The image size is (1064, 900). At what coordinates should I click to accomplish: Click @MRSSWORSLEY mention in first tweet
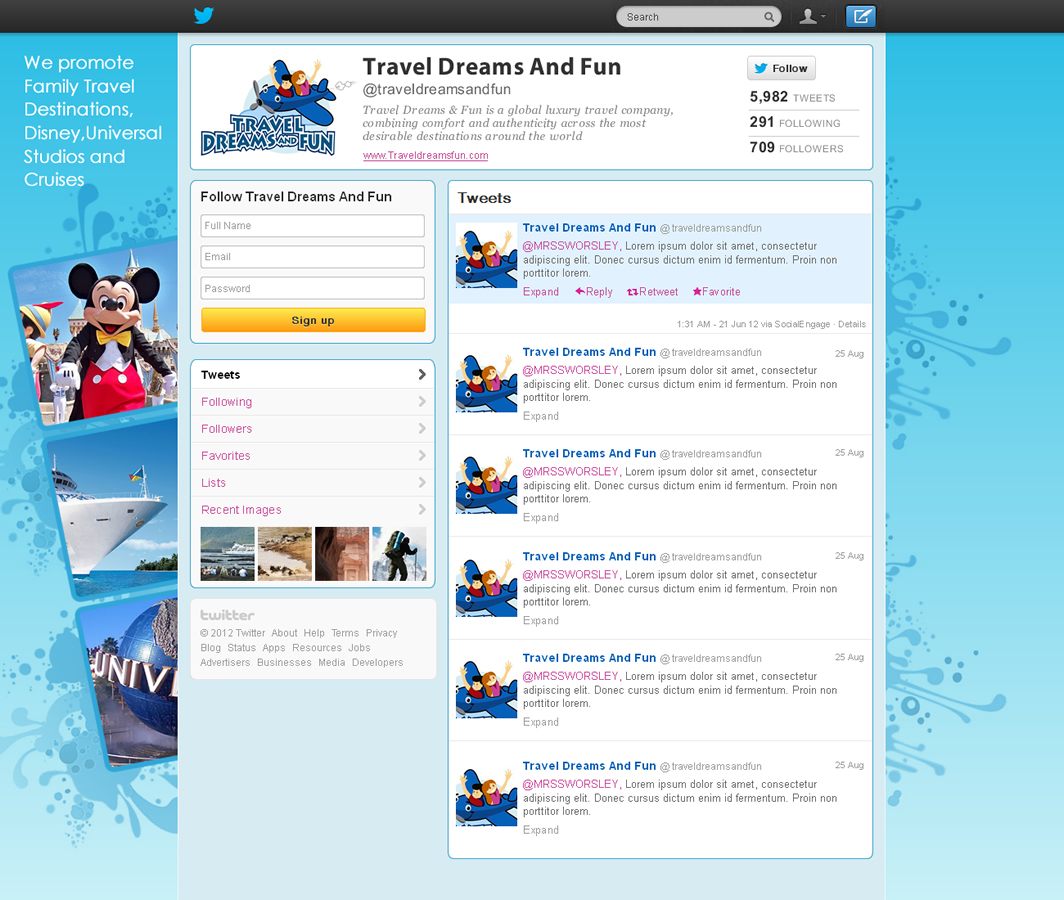571,246
